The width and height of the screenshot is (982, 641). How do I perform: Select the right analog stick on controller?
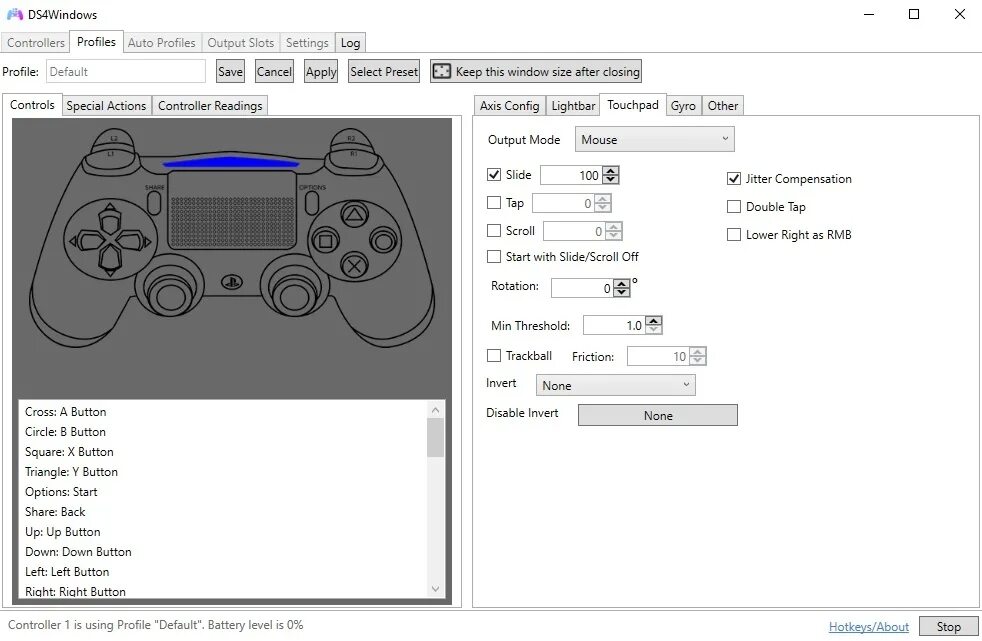[x=294, y=292]
